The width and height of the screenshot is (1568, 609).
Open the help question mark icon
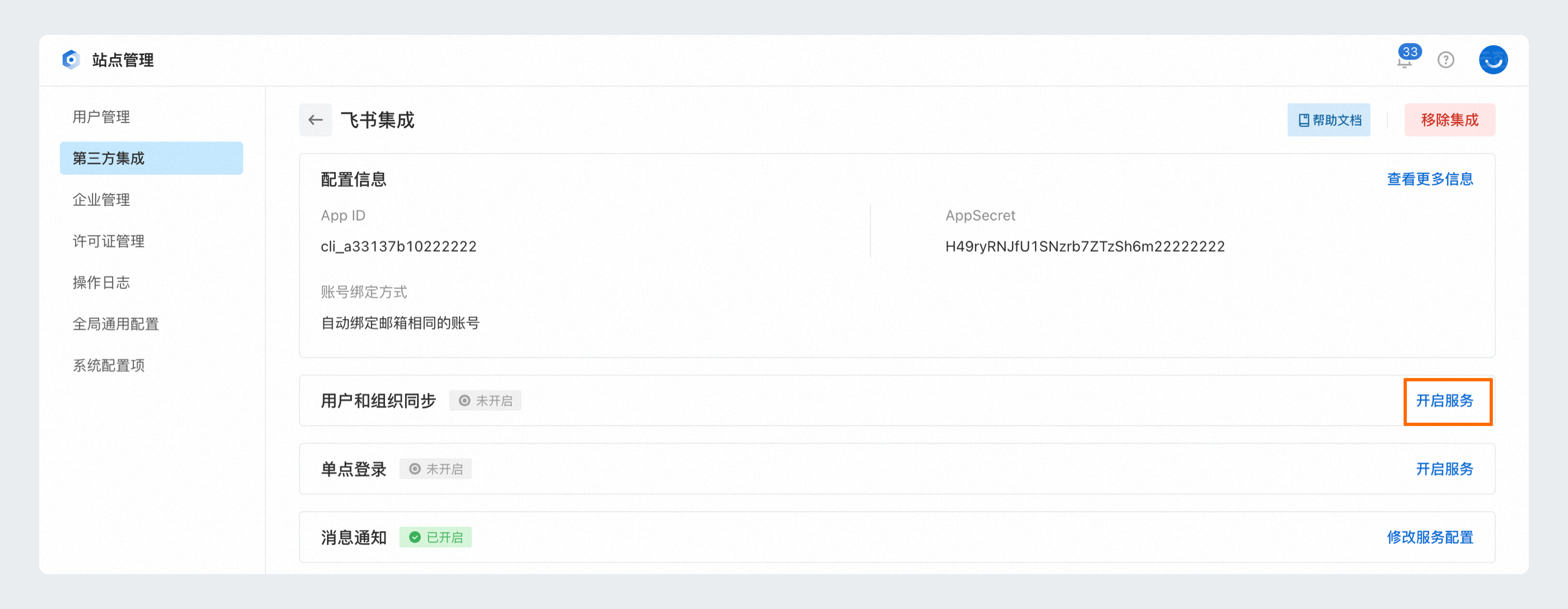click(x=1445, y=60)
